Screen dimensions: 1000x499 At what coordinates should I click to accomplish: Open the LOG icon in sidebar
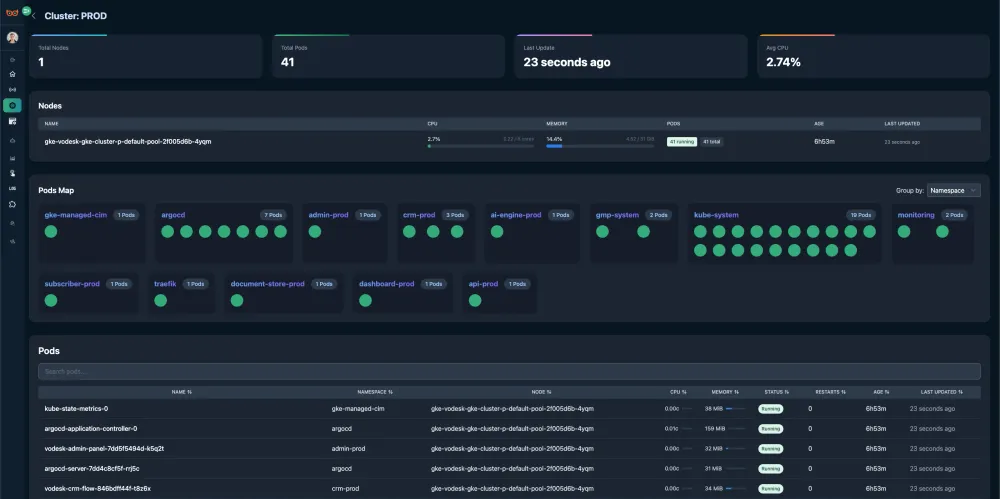[12, 188]
